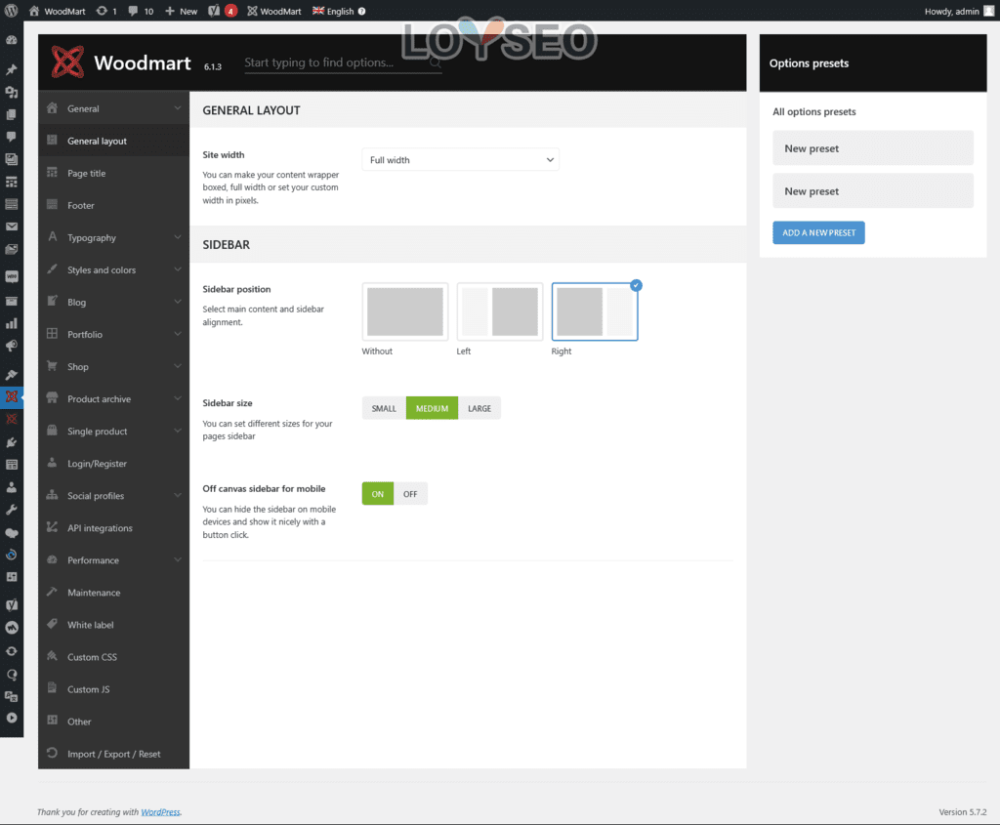
Task: Select the Right sidebar position option
Action: click(x=594, y=312)
